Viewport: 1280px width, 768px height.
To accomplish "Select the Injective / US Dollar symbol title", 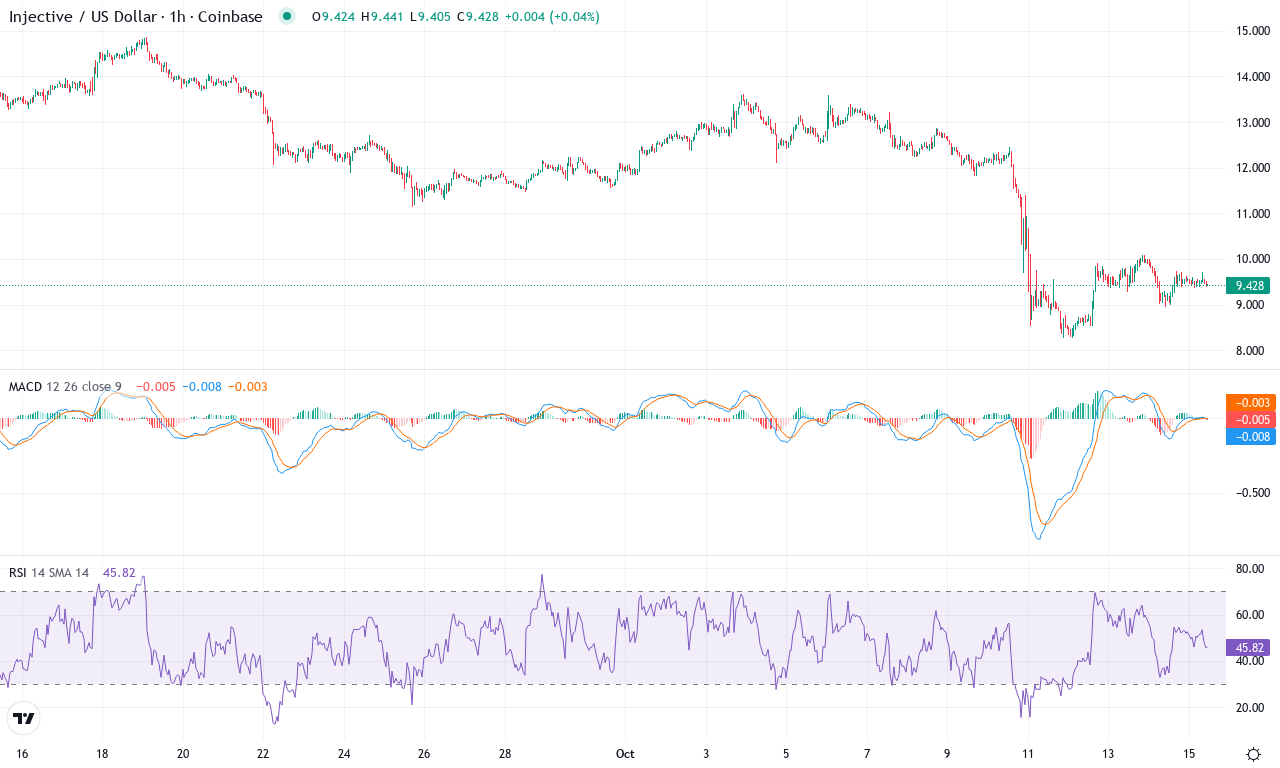I will [80, 16].
